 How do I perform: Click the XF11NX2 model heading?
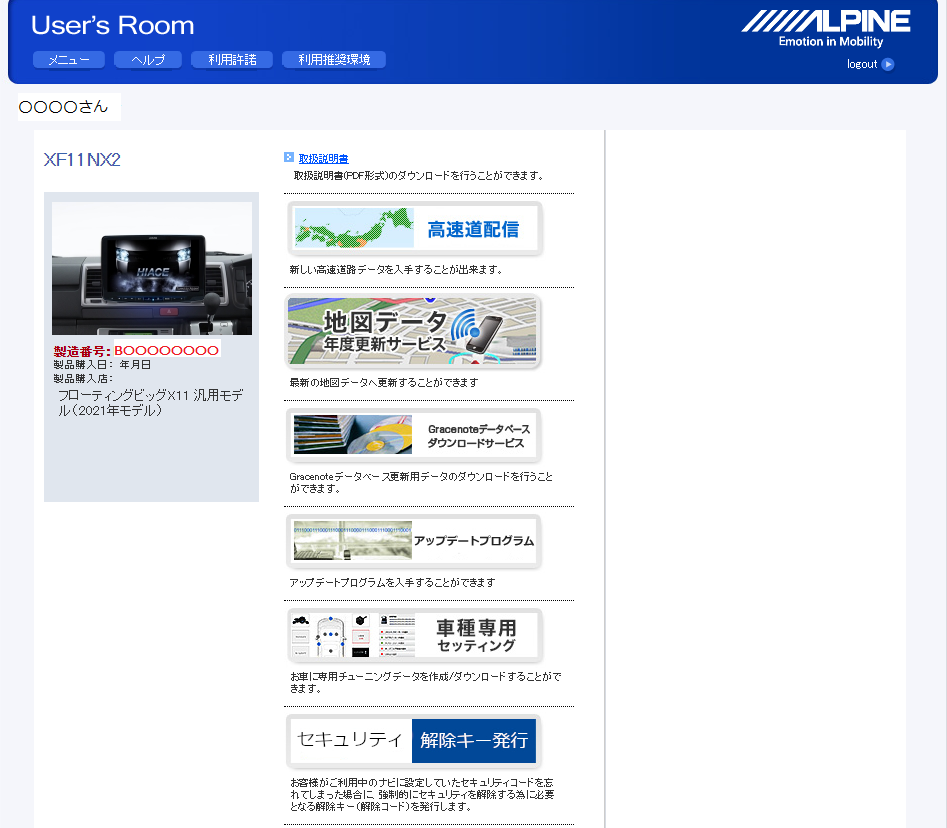tap(82, 160)
